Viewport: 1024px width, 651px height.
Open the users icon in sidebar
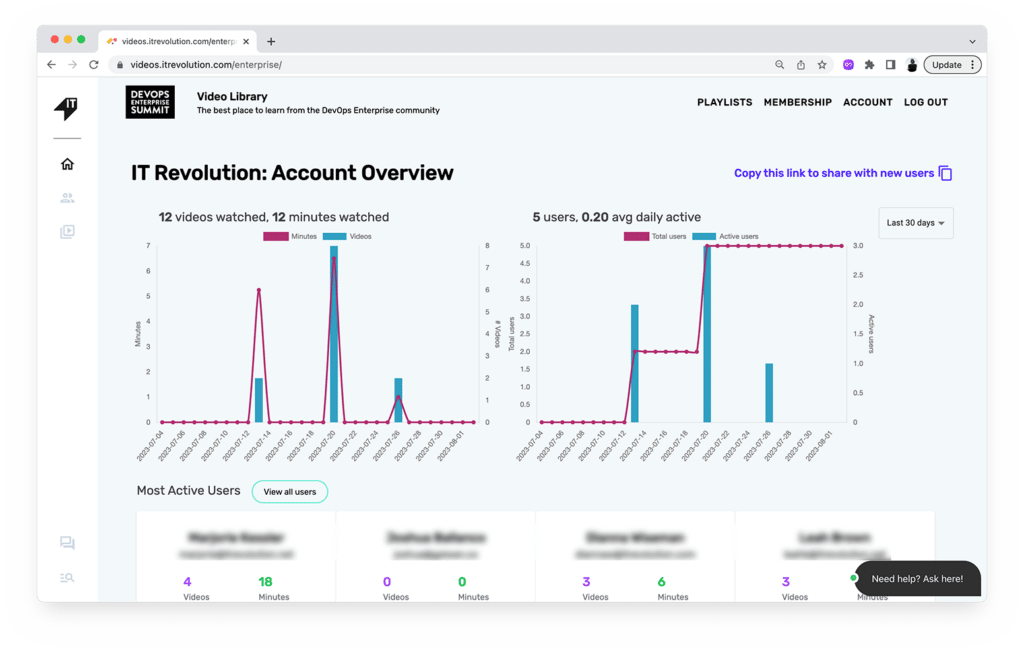(67, 198)
